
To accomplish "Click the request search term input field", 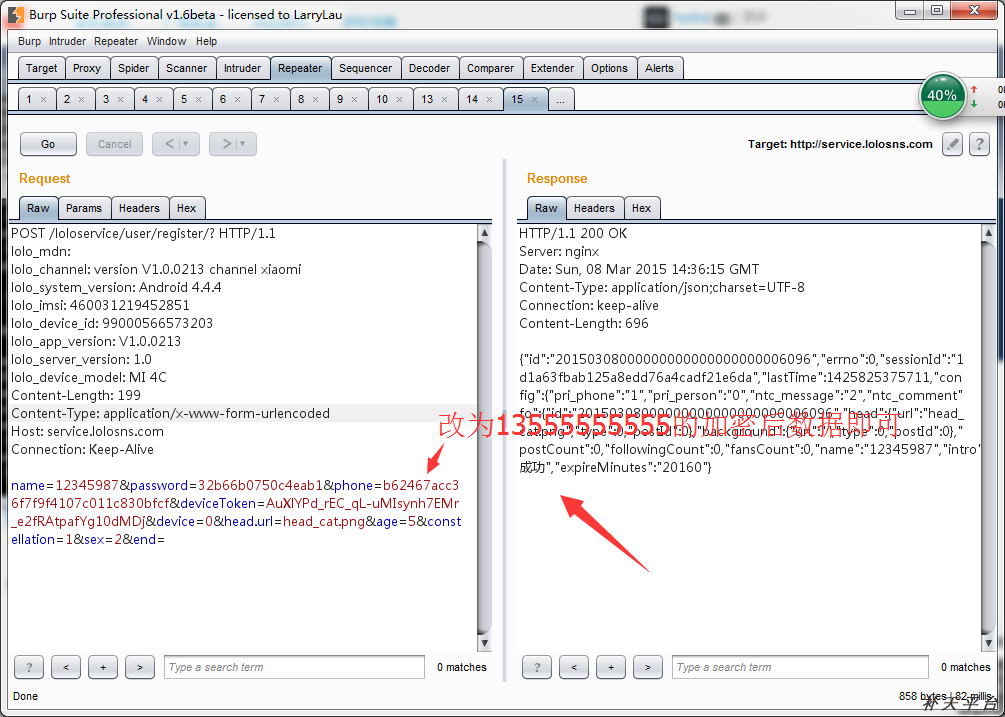I will pyautogui.click(x=294, y=667).
